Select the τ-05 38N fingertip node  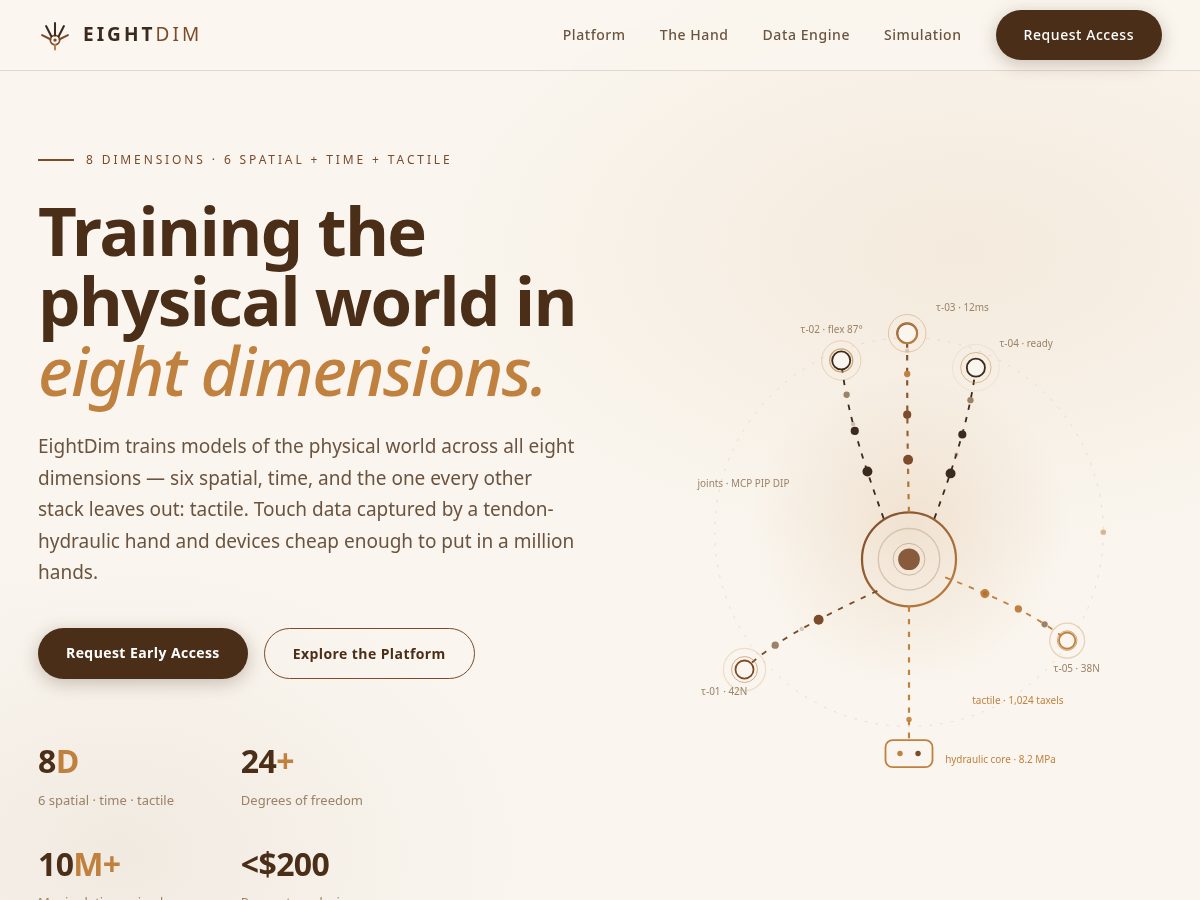[1067, 640]
